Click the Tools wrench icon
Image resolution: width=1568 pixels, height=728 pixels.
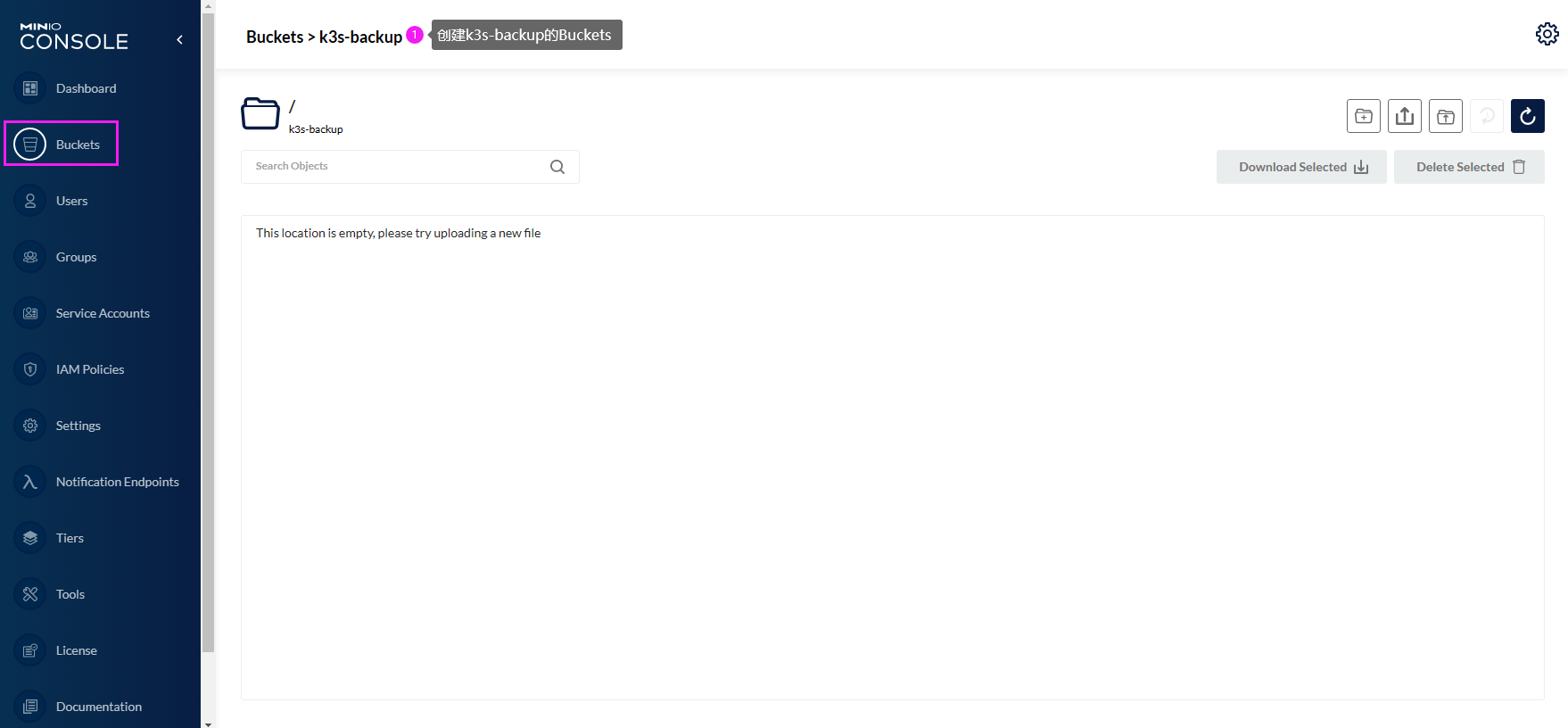coord(30,594)
